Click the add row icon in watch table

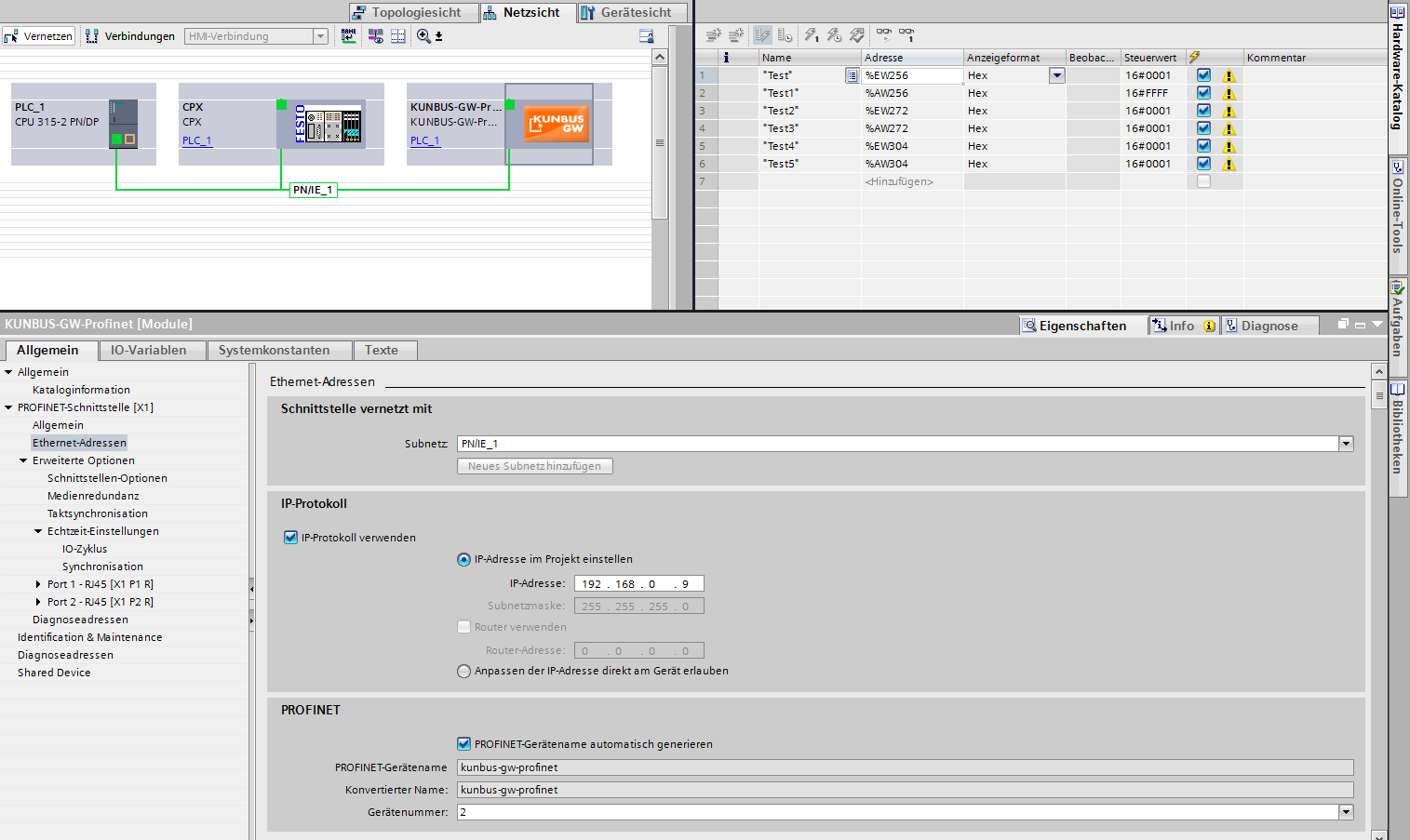(x=735, y=35)
